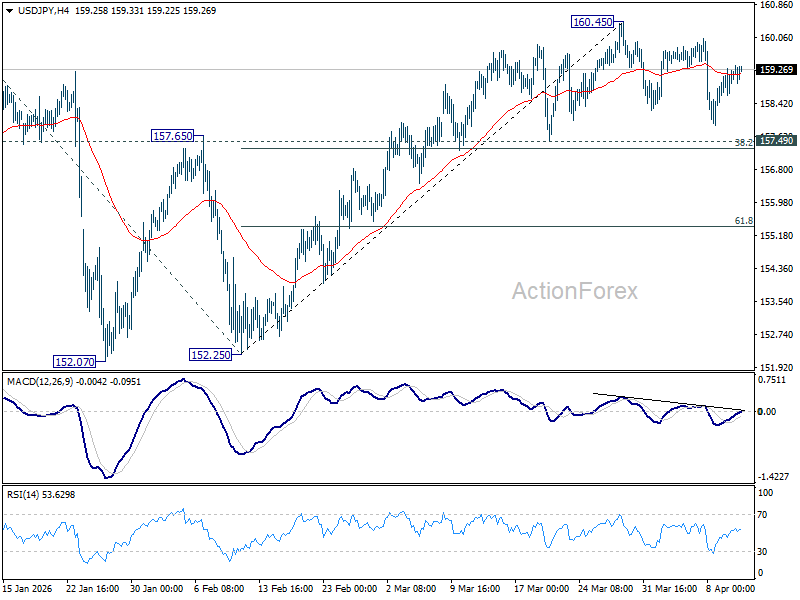The image size is (800, 600).
Task: Click the 157.650 resistance level label
Action: [x=172, y=135]
